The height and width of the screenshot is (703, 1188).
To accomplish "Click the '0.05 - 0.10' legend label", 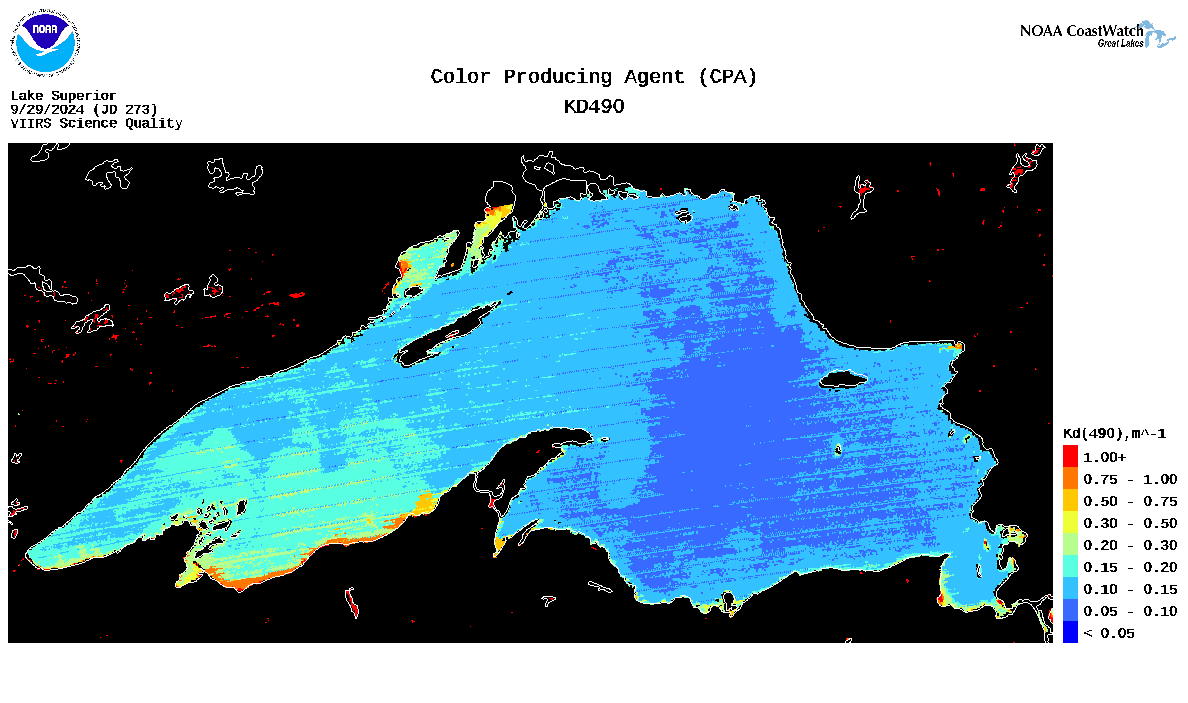I will pos(1130,611).
